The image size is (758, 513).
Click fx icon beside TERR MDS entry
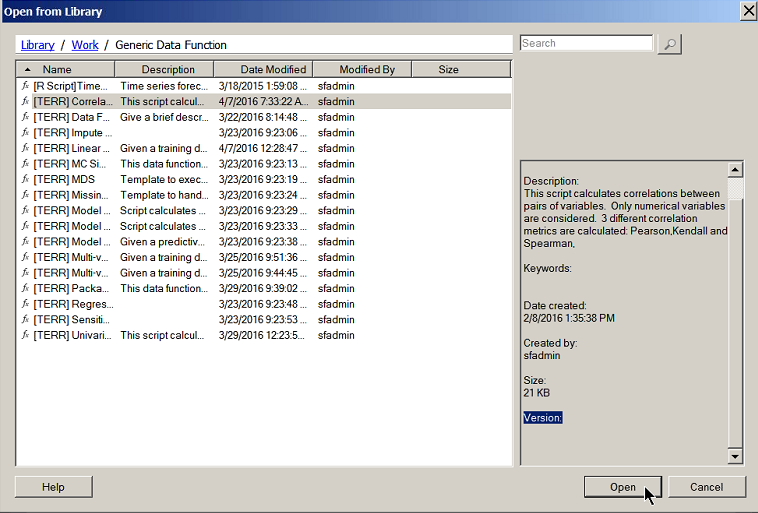[x=25, y=180]
